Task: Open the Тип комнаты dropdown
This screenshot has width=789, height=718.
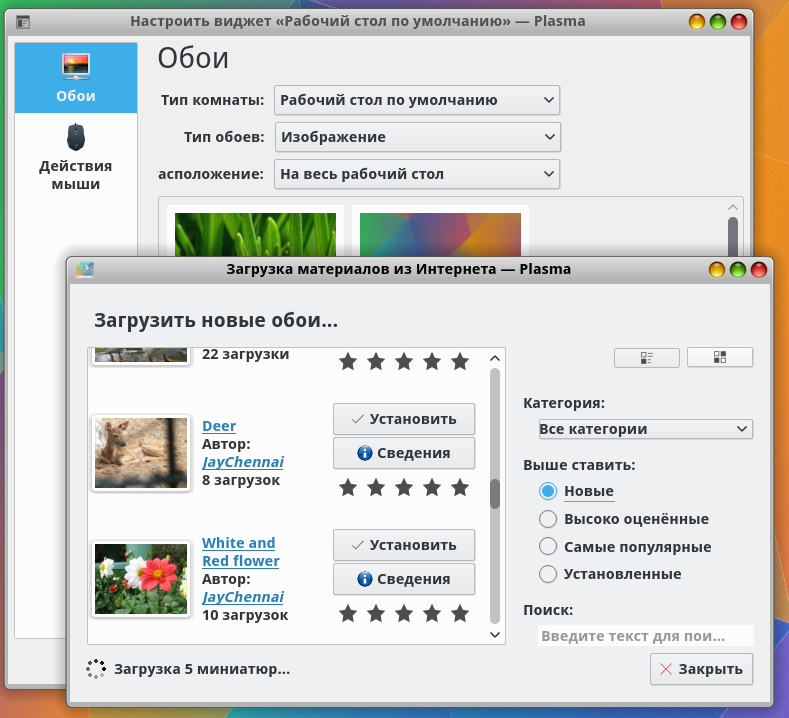Action: [x=417, y=100]
